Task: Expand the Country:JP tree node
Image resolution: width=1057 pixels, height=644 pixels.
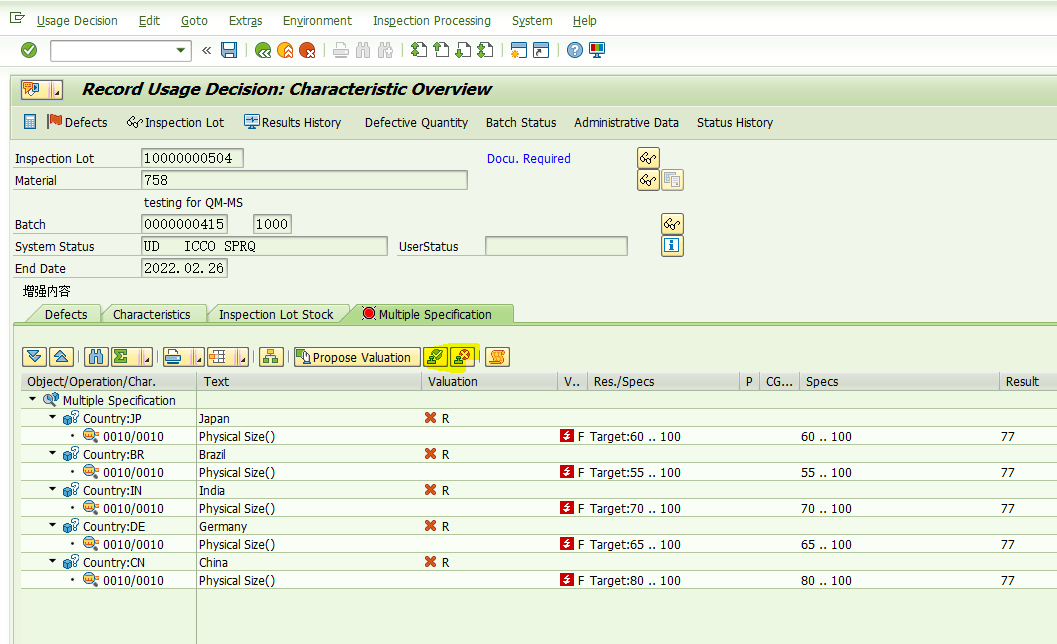Action: tap(51, 418)
